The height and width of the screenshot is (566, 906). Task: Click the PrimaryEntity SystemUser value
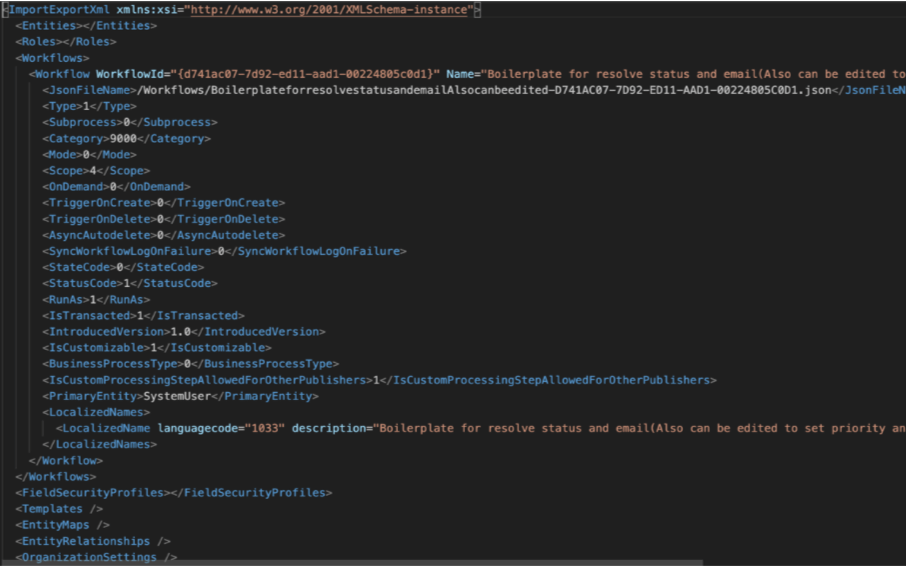(x=177, y=396)
